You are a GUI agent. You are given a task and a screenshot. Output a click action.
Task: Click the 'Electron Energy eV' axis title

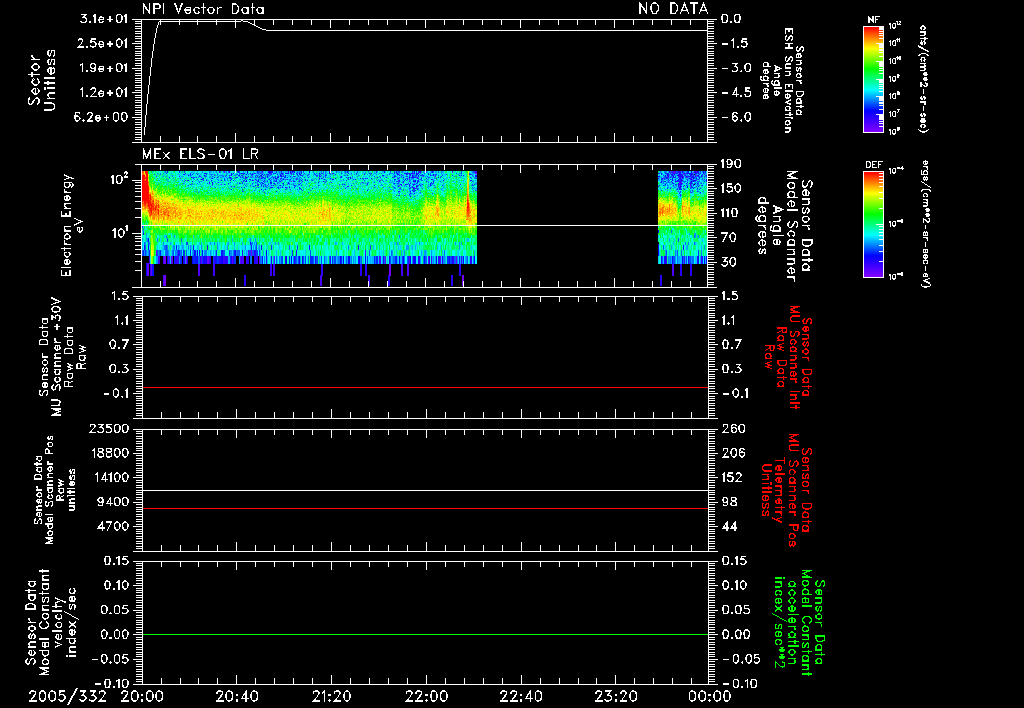coord(72,225)
